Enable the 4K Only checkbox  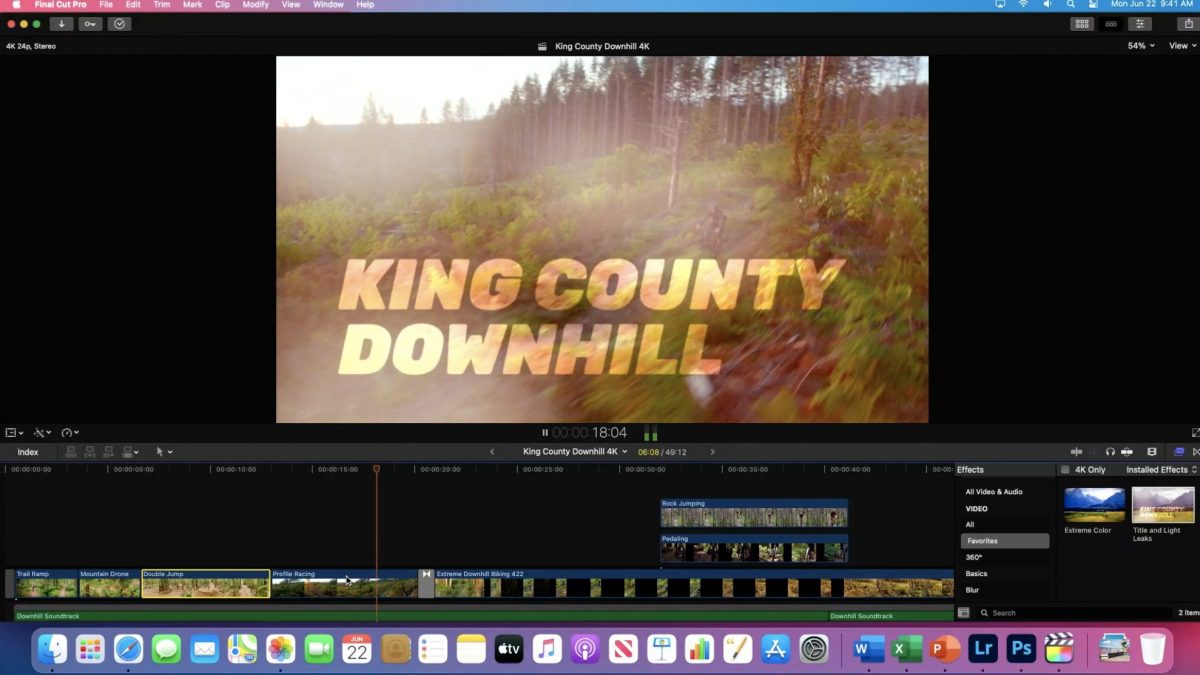coord(1065,470)
